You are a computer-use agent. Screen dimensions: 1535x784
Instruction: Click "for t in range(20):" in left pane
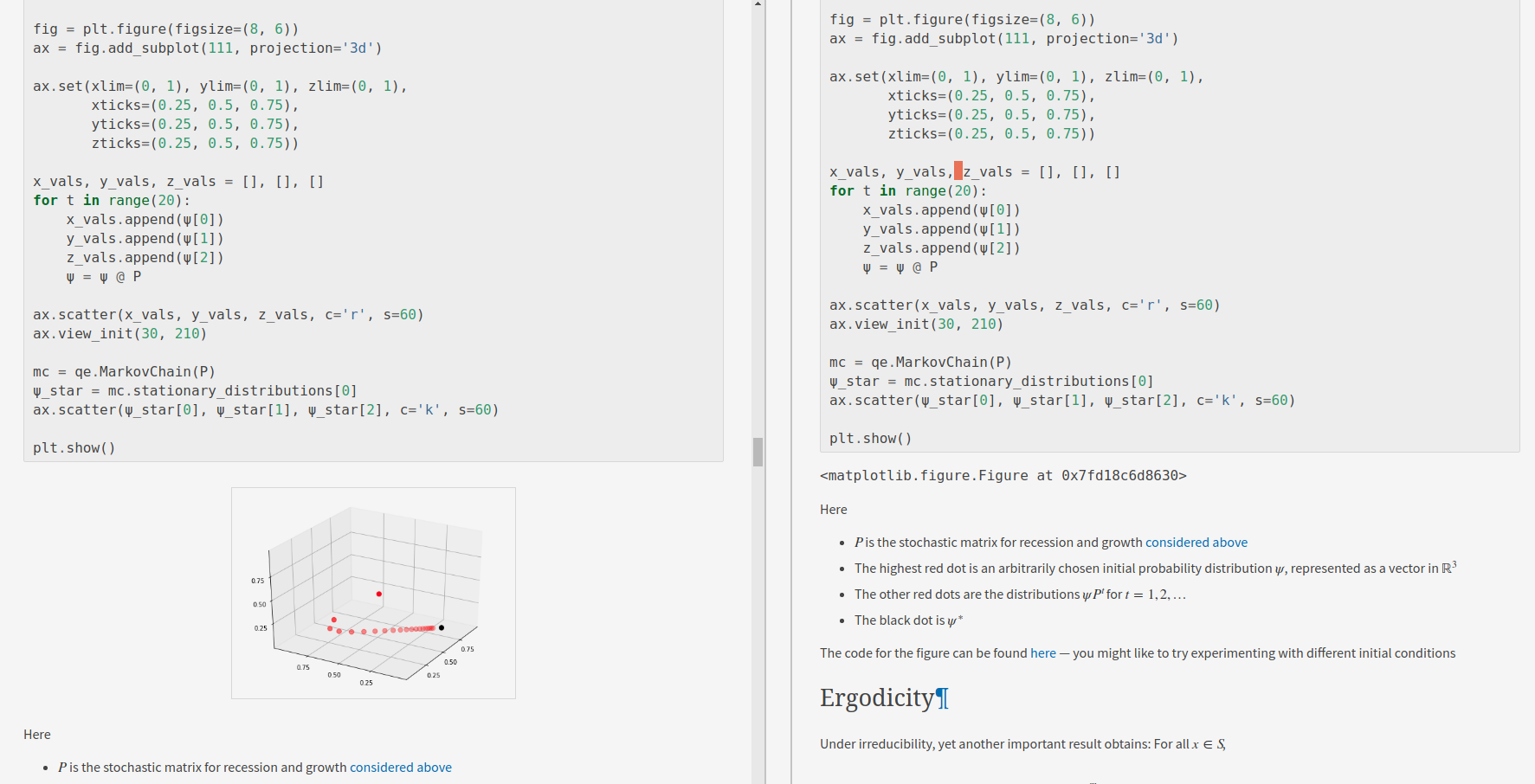coord(112,201)
